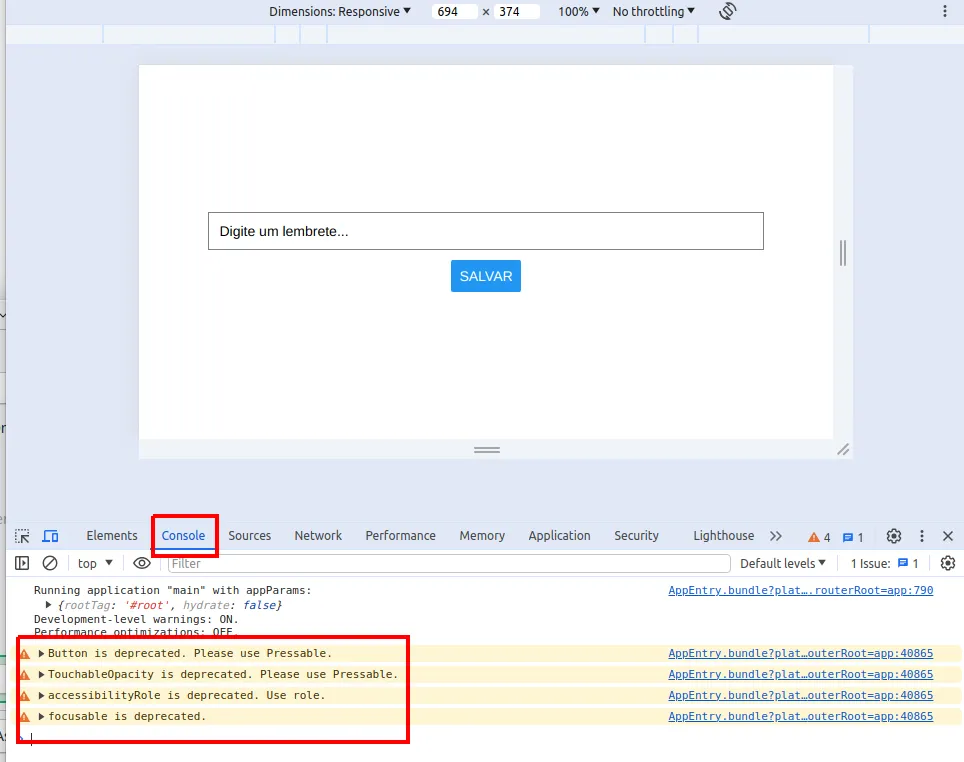Create a live expression with eye icon
Viewport: 964px width, 762px height.
[142, 563]
